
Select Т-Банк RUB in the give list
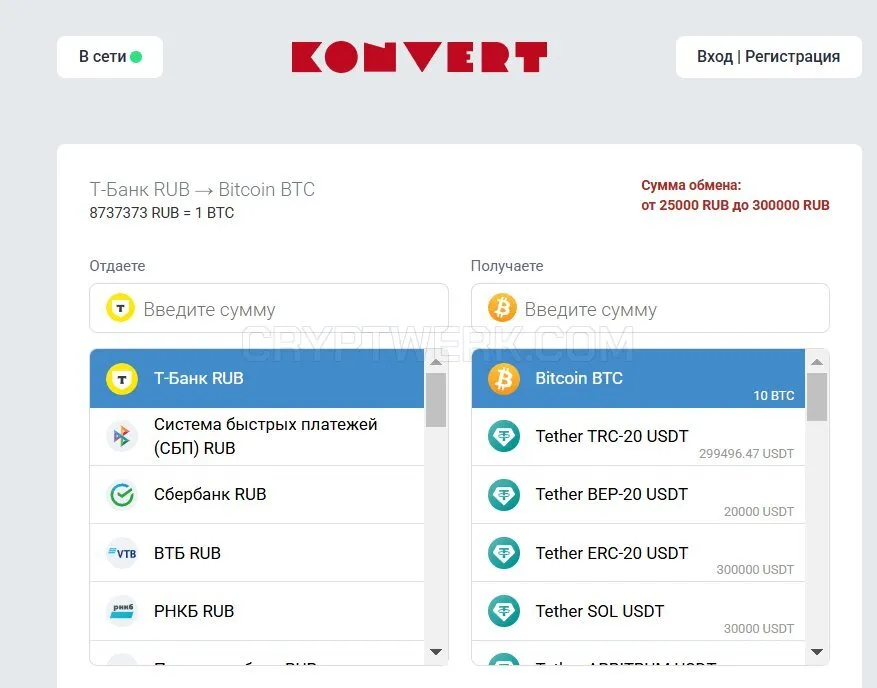pyautogui.click(x=257, y=379)
